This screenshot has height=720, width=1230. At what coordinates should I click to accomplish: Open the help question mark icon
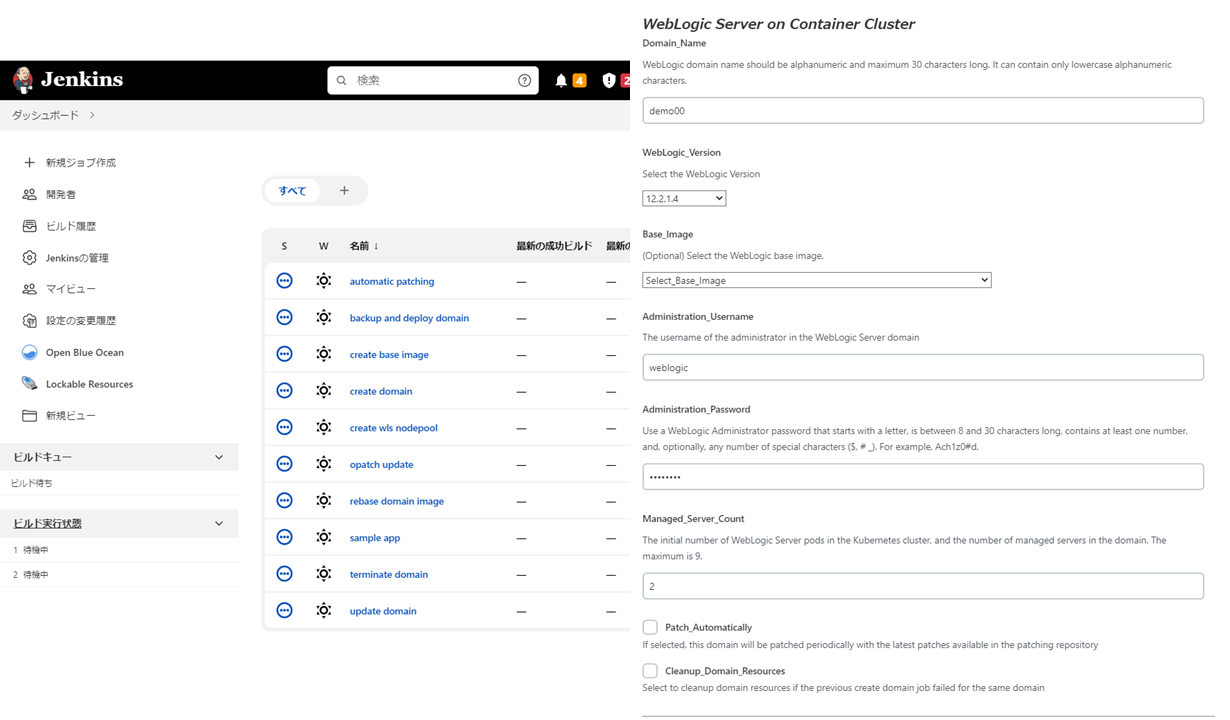524,80
